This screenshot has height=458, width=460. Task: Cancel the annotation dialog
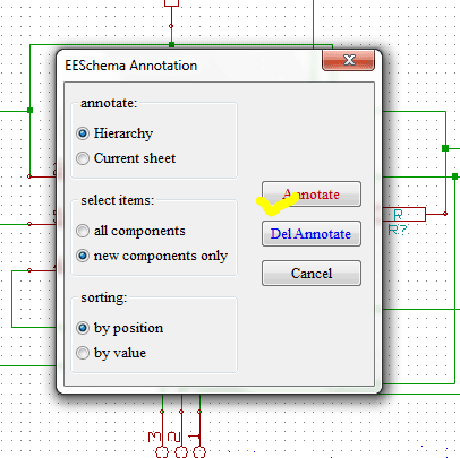(311, 273)
